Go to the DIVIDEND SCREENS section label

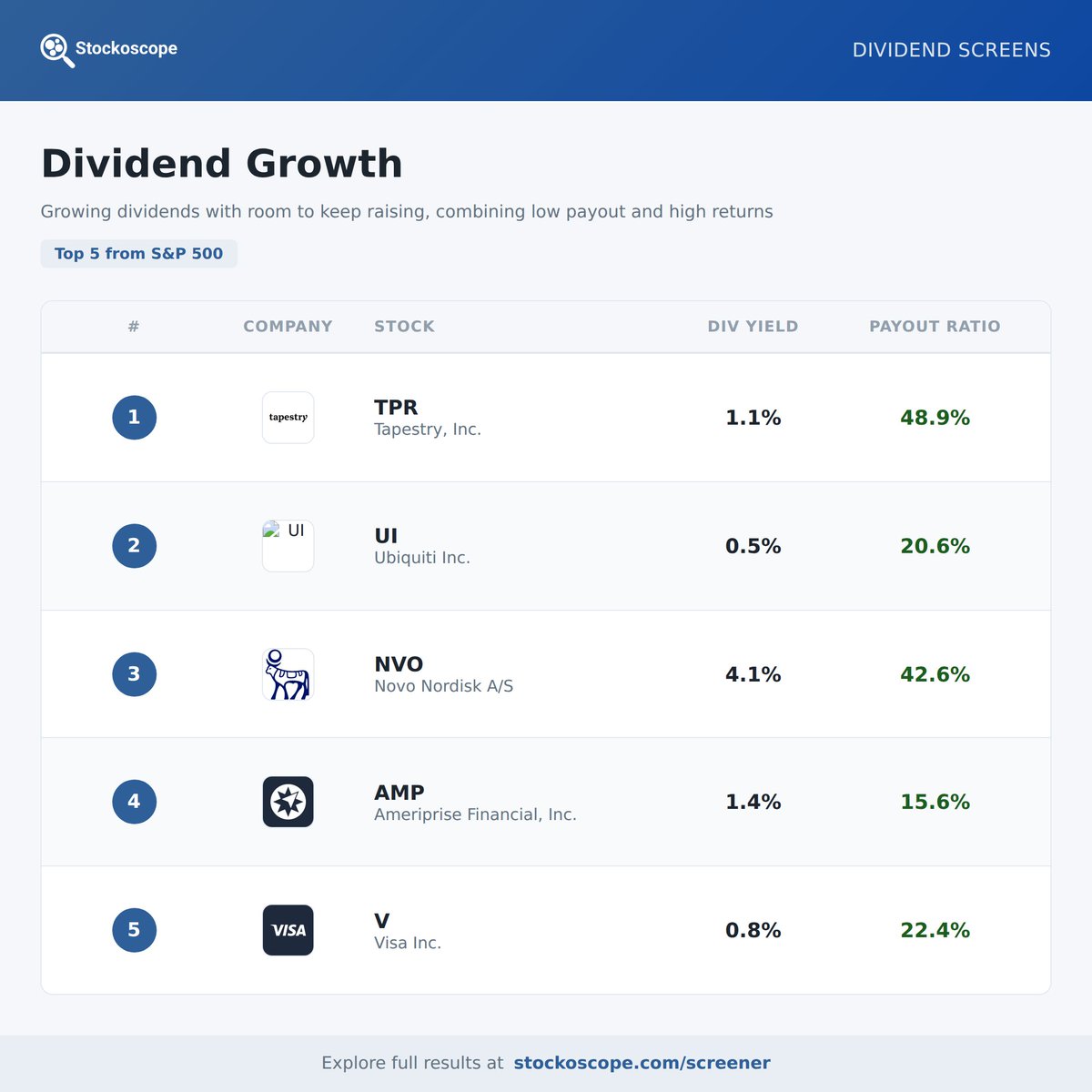point(951,50)
